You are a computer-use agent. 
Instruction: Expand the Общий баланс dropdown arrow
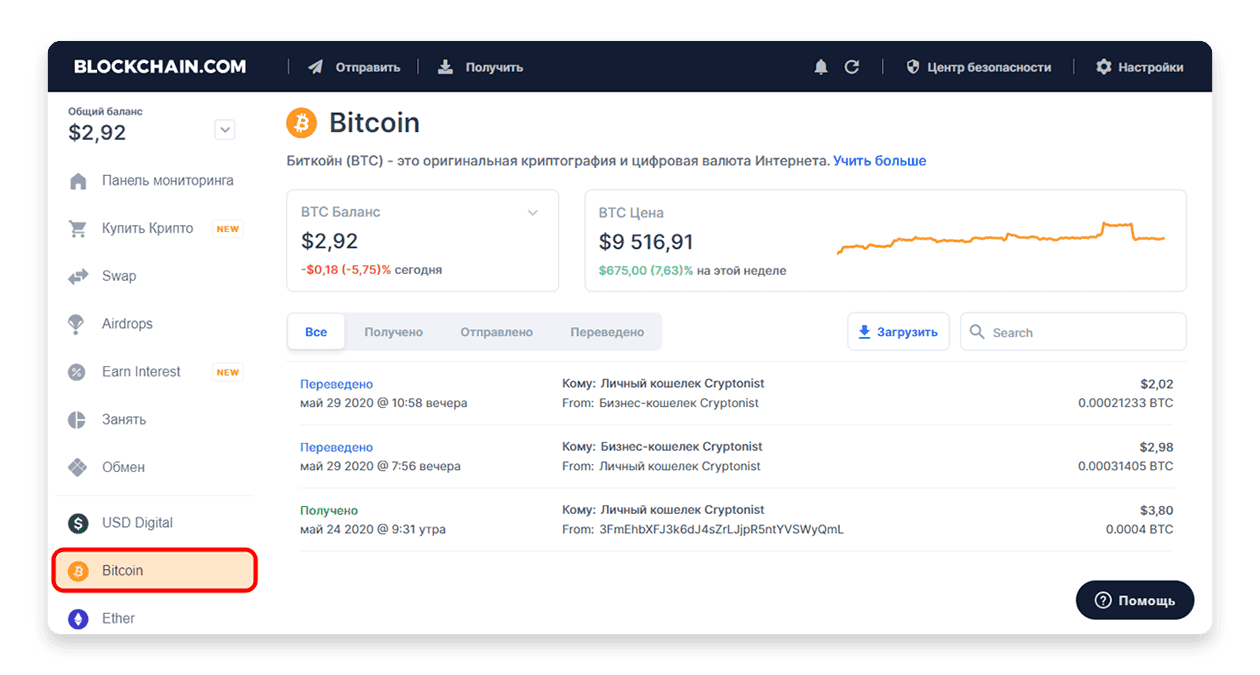point(225,130)
